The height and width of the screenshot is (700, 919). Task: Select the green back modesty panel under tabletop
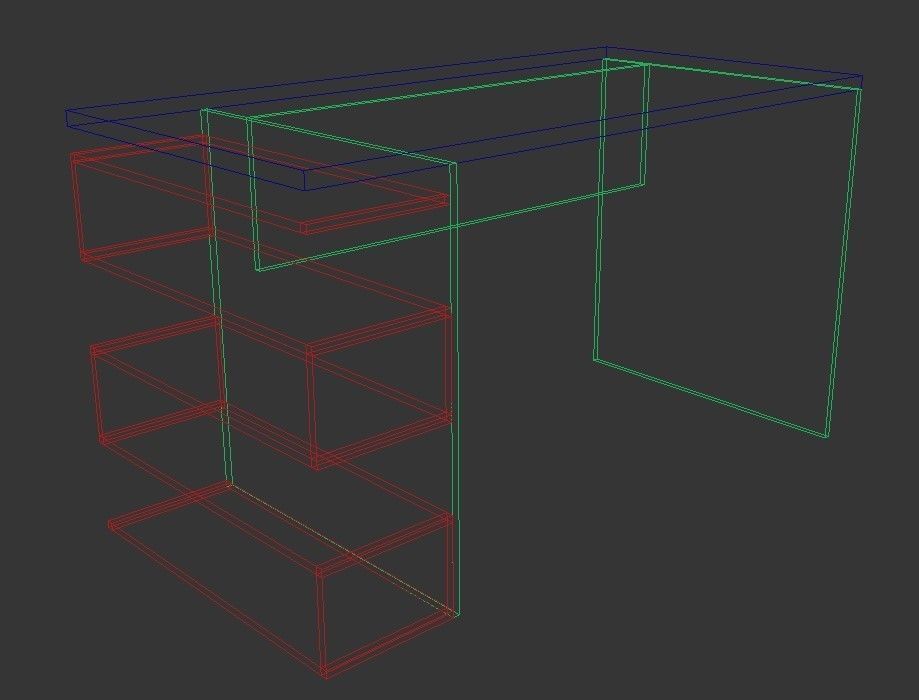point(448,167)
